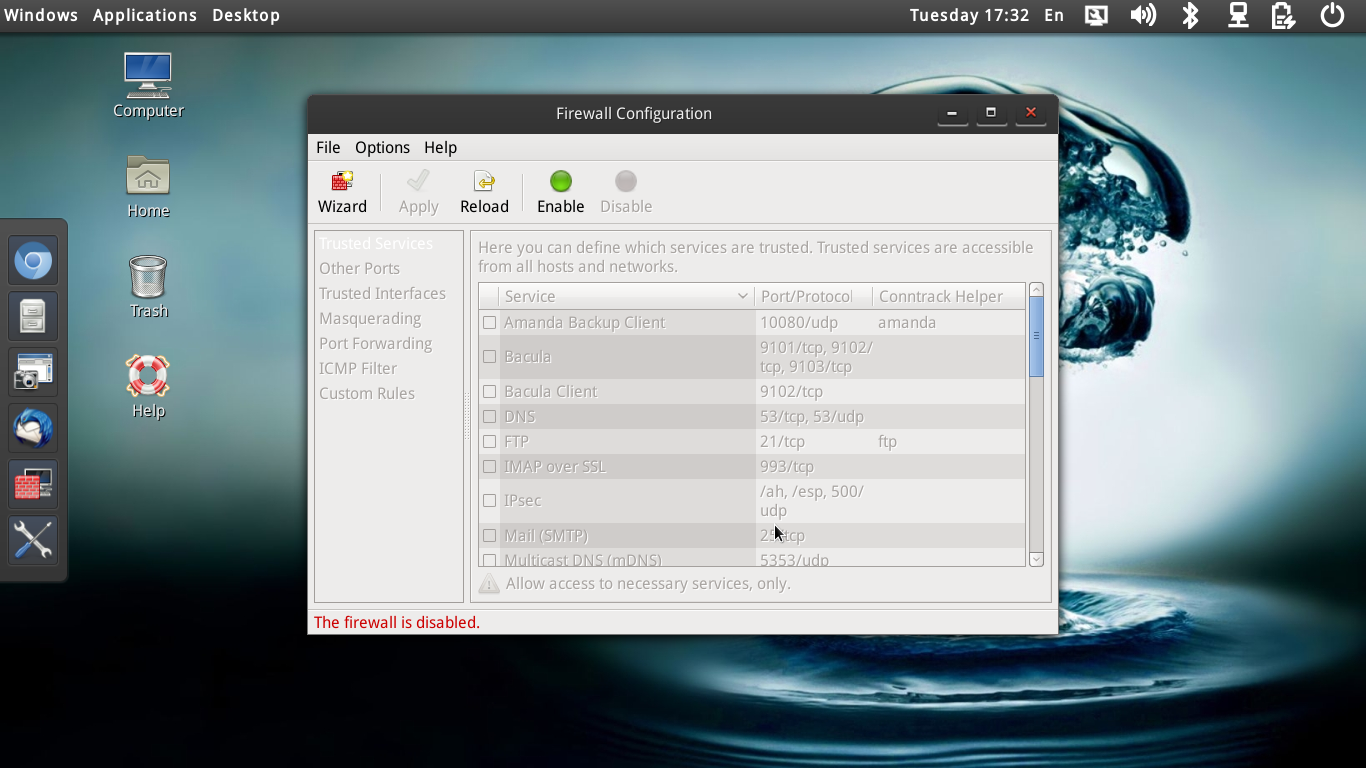Open the File menu
1366x768 pixels.
[x=328, y=147]
